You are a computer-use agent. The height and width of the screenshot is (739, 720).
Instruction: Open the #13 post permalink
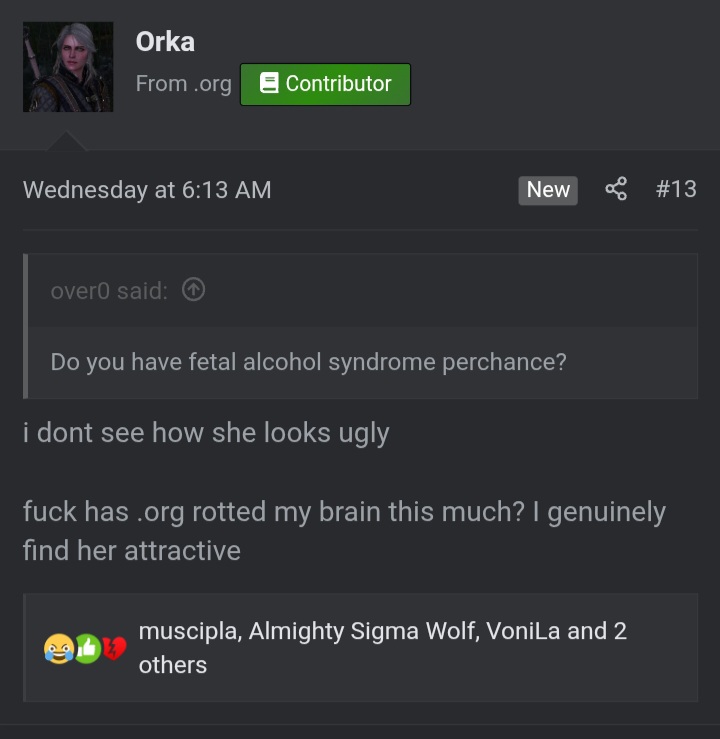676,189
